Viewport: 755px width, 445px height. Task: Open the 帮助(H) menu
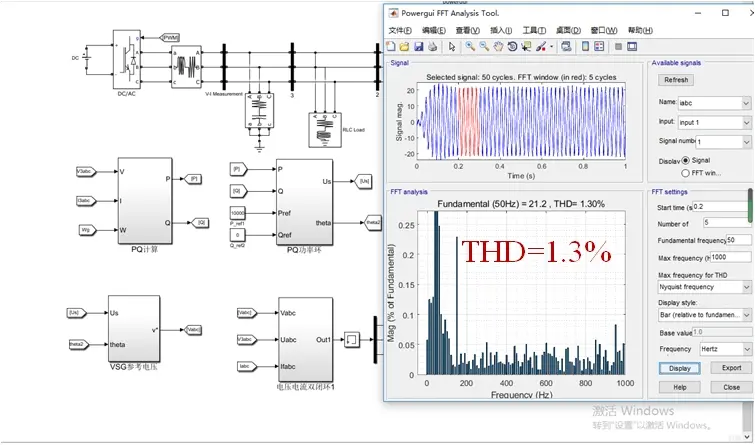tap(640, 30)
